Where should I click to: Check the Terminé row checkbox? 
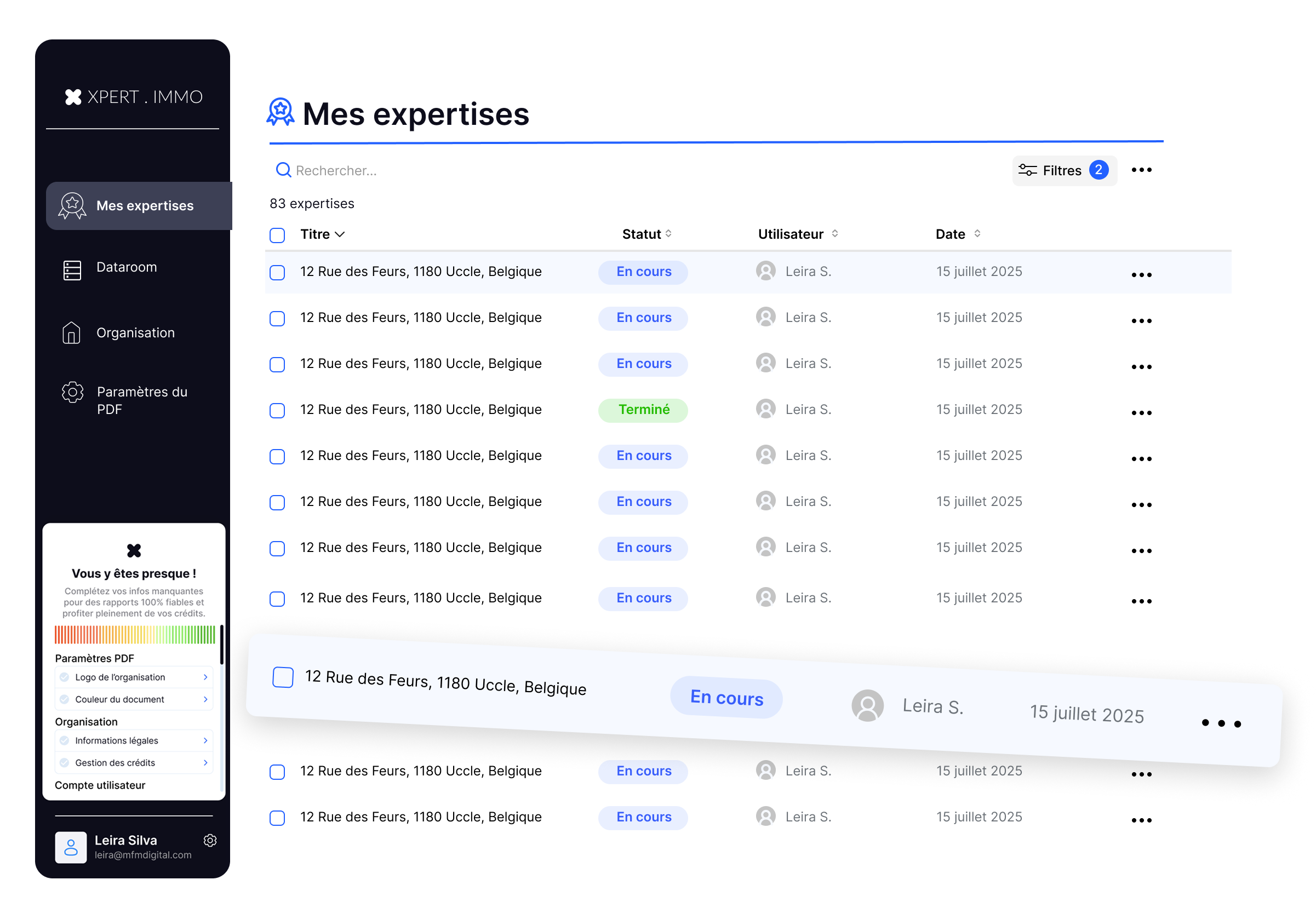pyautogui.click(x=277, y=411)
